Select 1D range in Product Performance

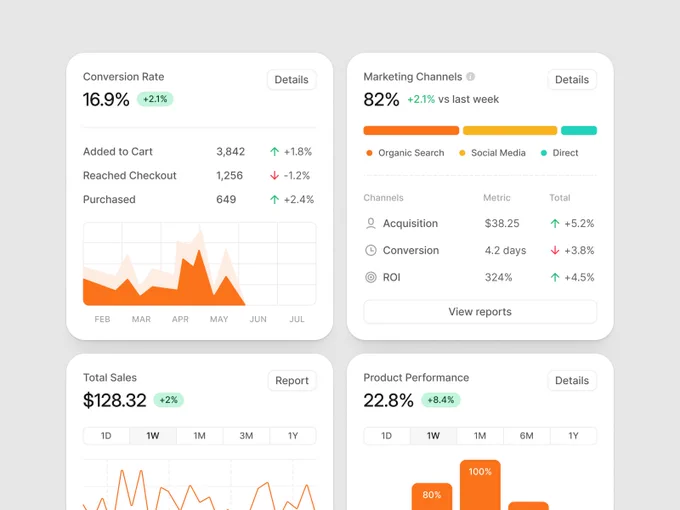pos(386,436)
